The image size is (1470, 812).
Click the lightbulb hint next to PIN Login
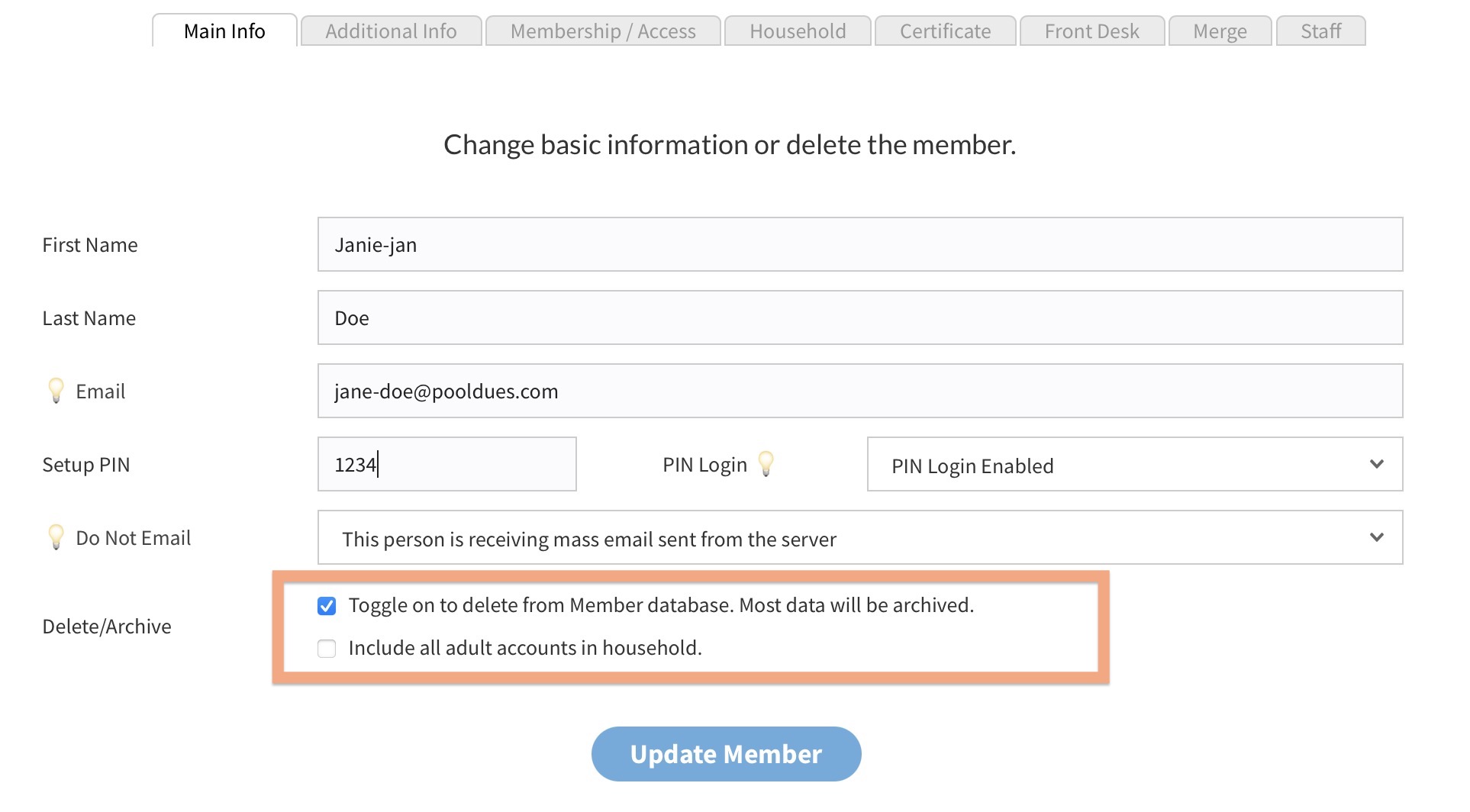click(766, 463)
